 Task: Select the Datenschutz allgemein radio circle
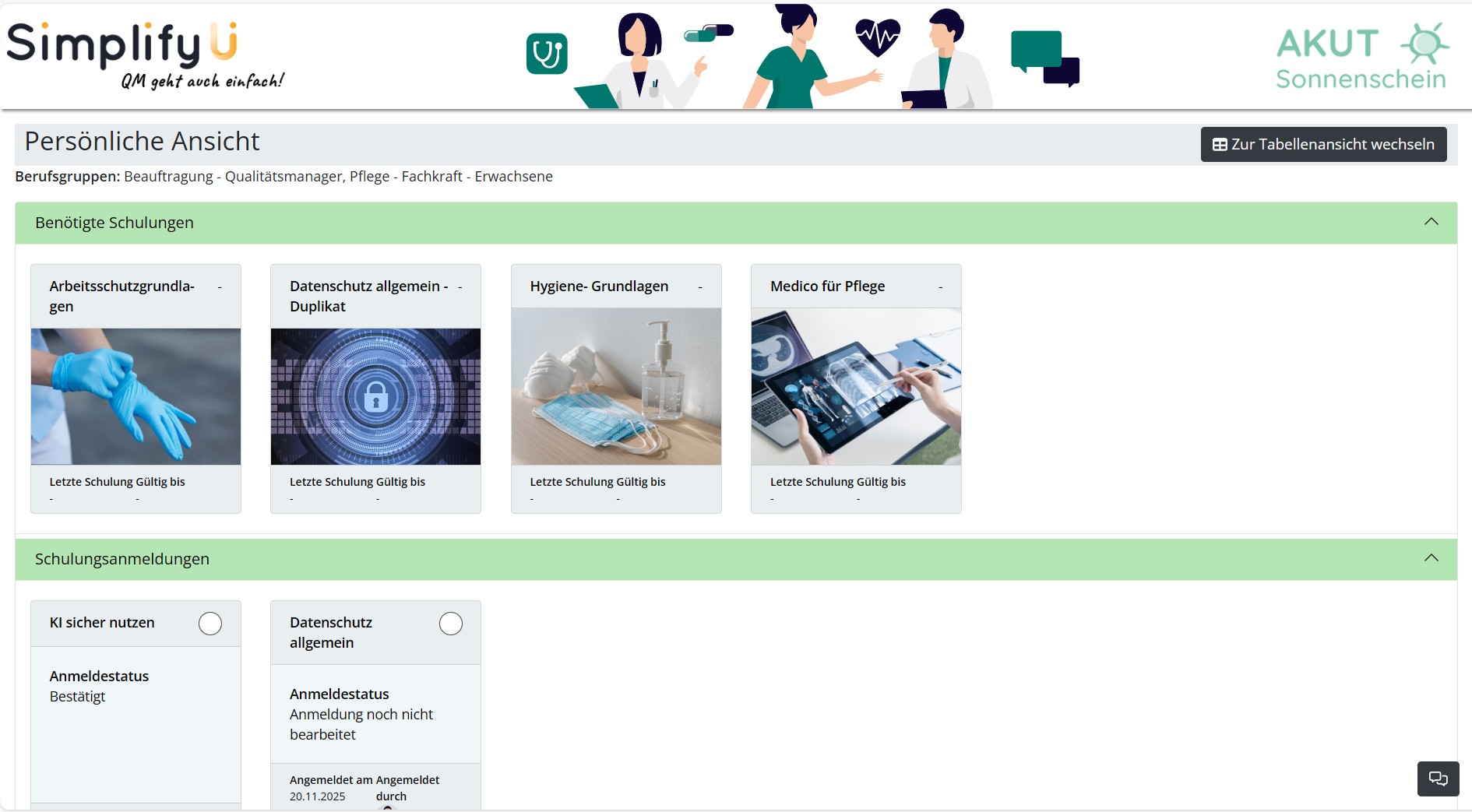[x=450, y=624]
